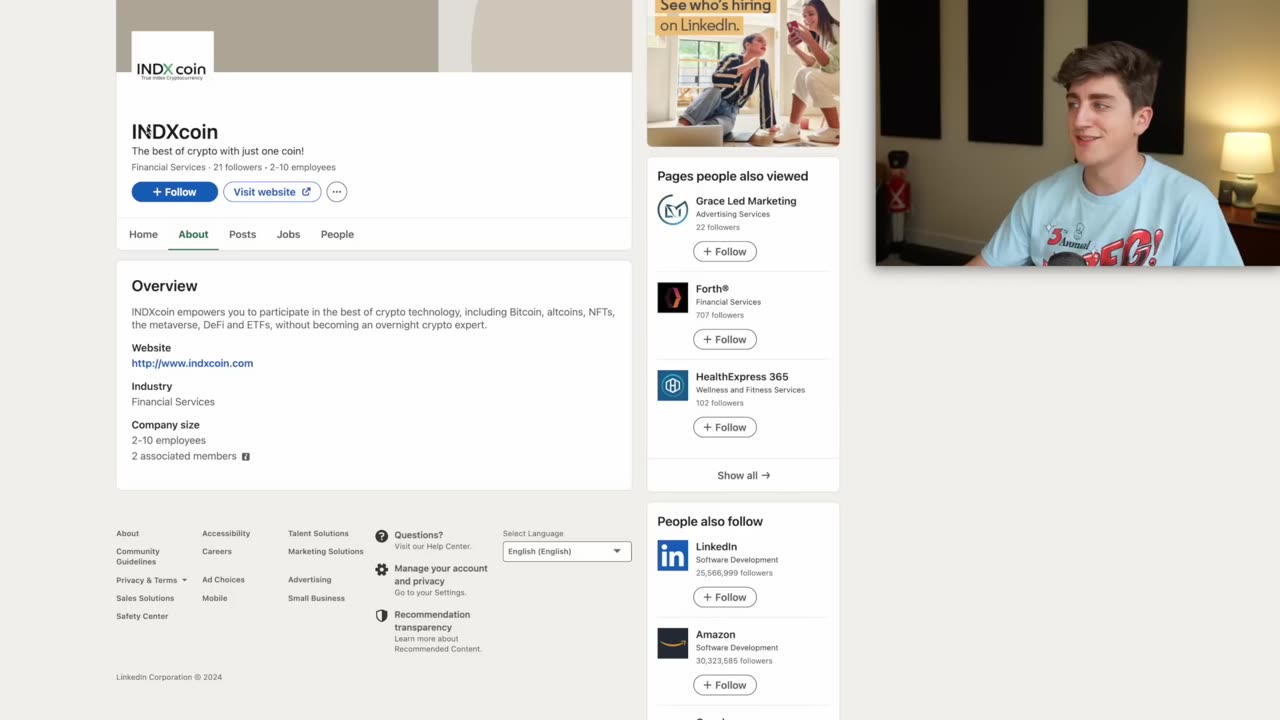Follow the Forth page
1280x720 pixels.
[x=725, y=340]
